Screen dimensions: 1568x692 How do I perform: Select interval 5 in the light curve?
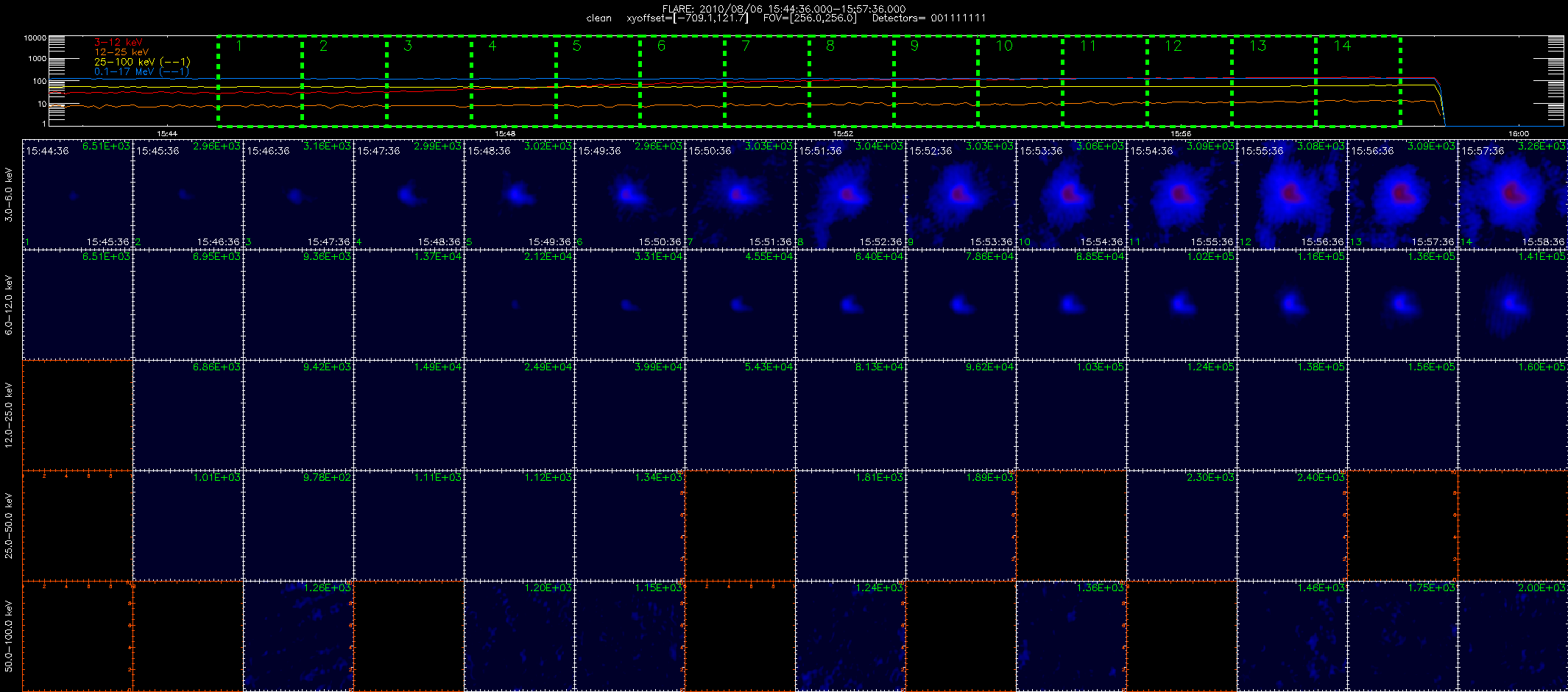pos(598,81)
